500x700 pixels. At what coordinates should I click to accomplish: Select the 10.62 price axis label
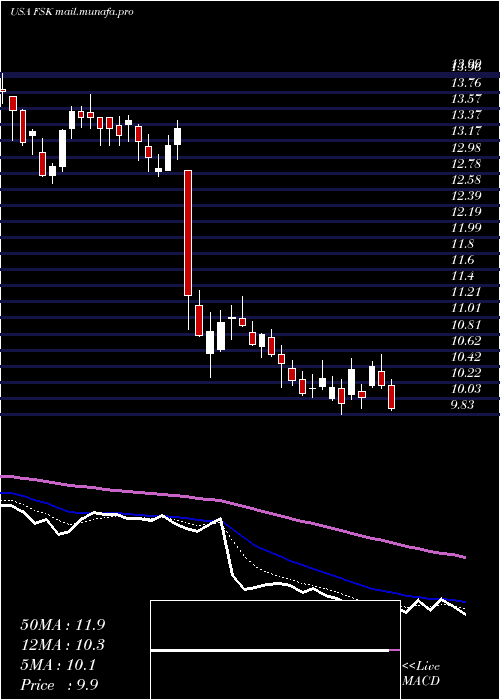click(x=466, y=341)
